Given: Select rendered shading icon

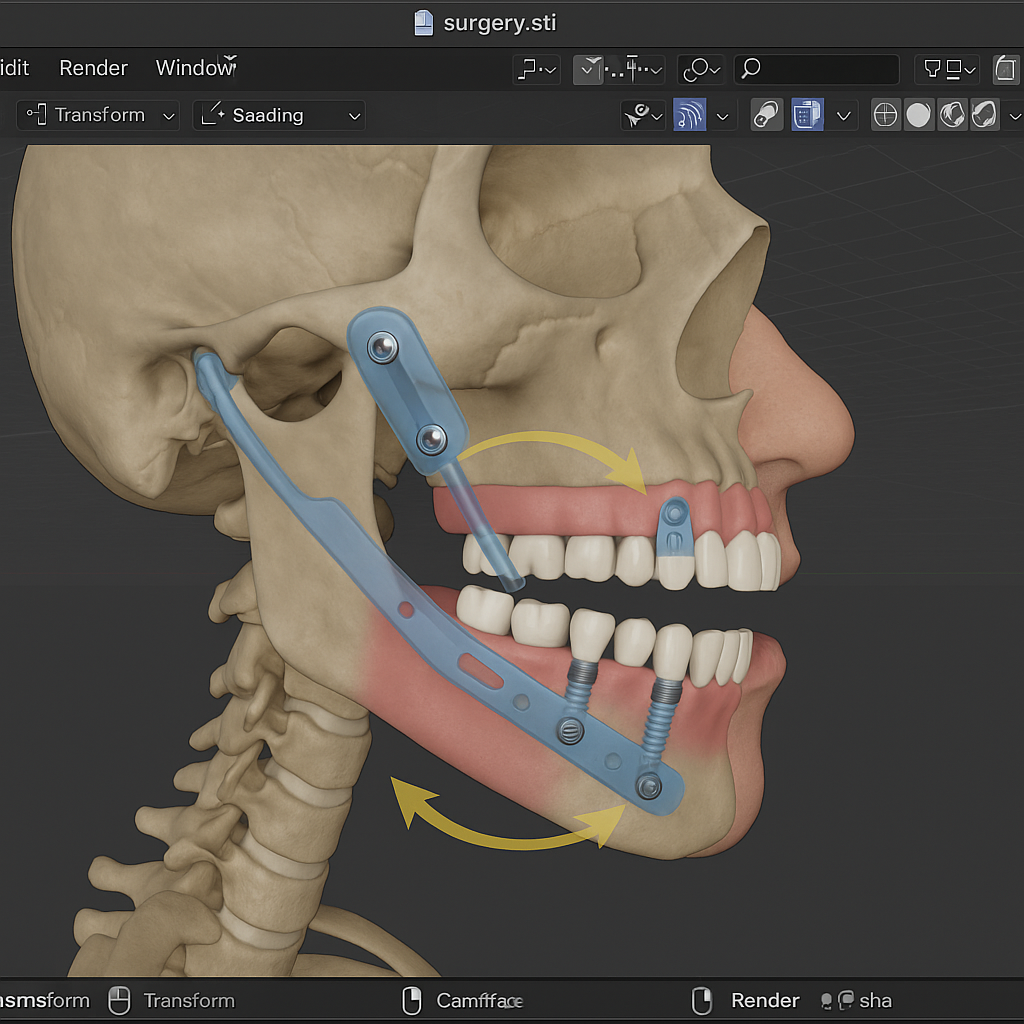Looking at the screenshot, I should pyautogui.click(x=984, y=115).
